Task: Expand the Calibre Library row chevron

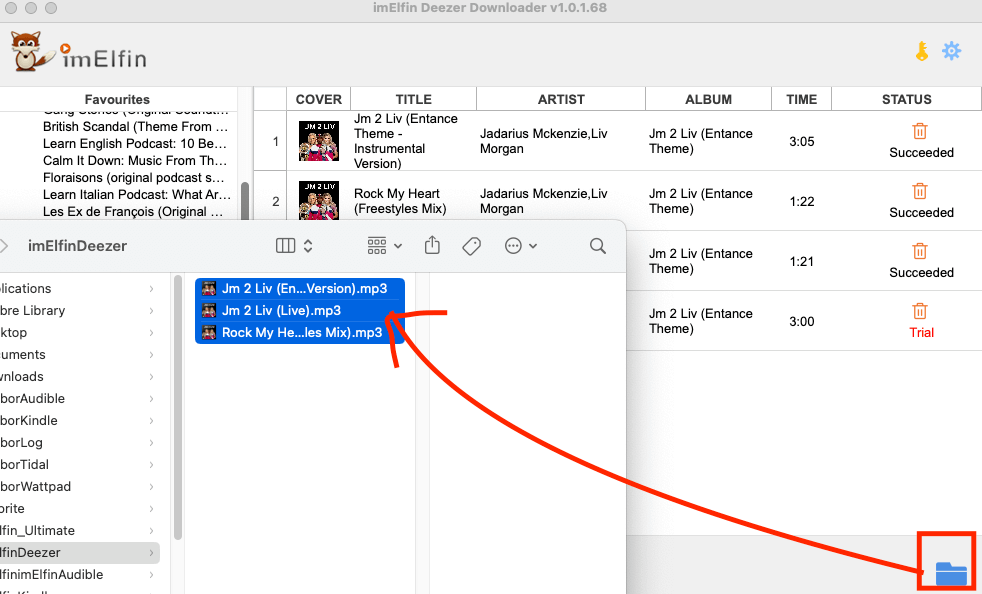Action: 152,311
